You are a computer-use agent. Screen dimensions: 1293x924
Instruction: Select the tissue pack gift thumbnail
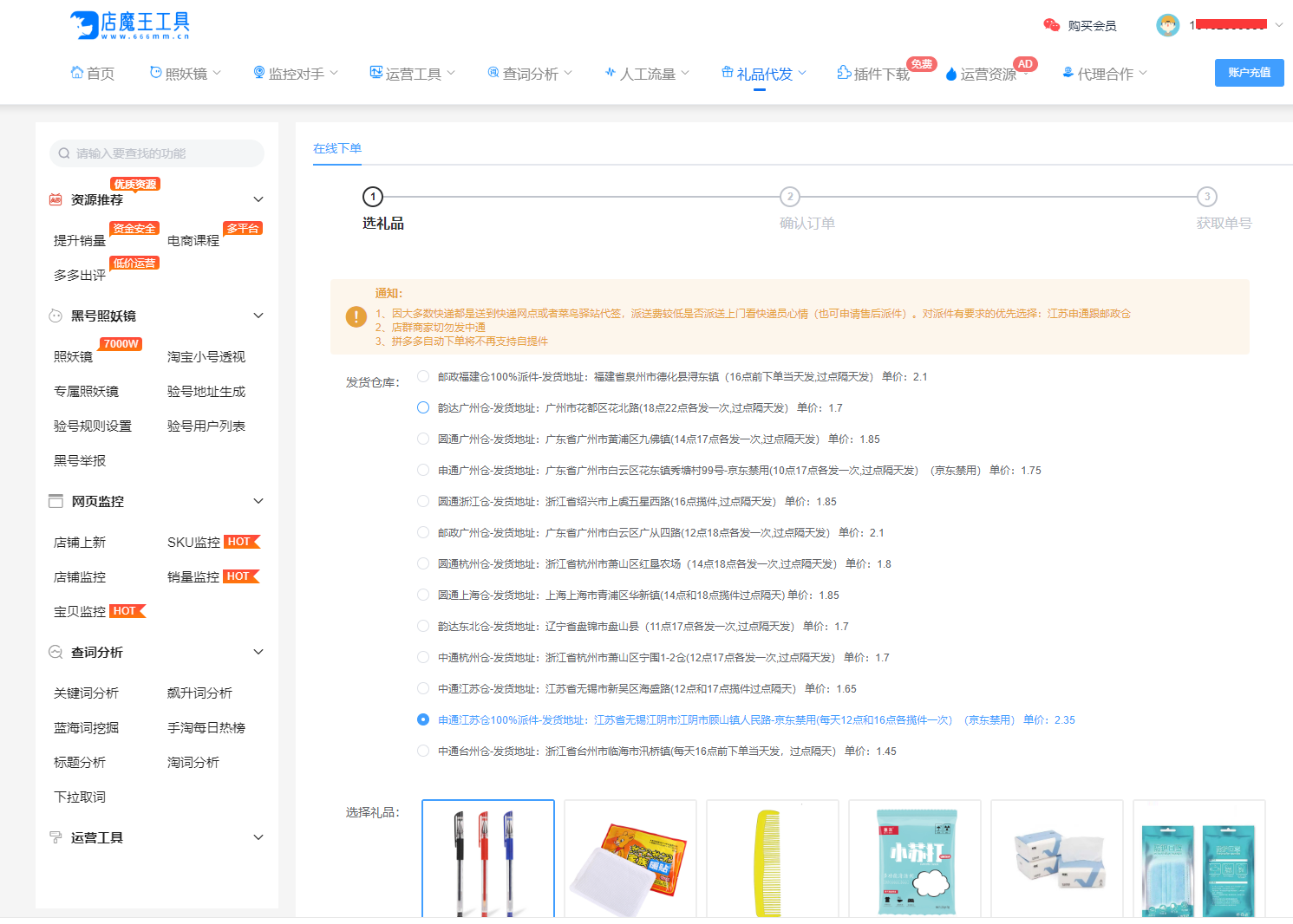pos(1057,858)
